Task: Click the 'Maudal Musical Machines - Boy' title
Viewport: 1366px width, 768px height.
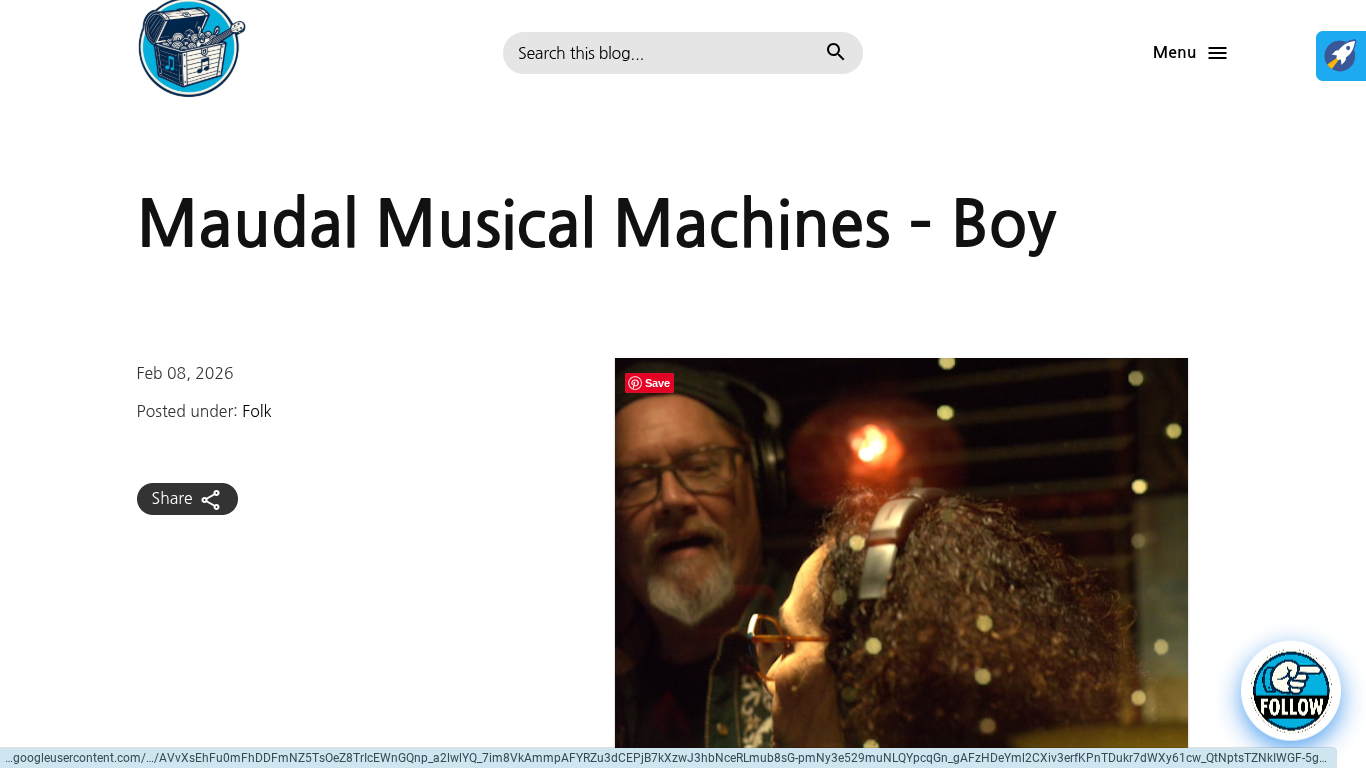Action: 596,223
